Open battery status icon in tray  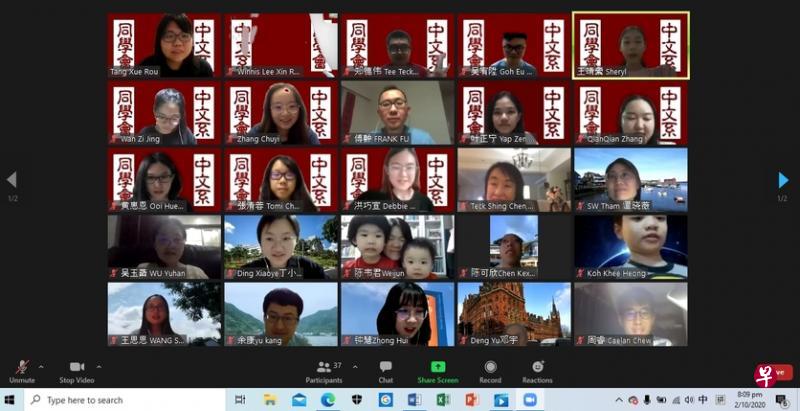[661, 400]
